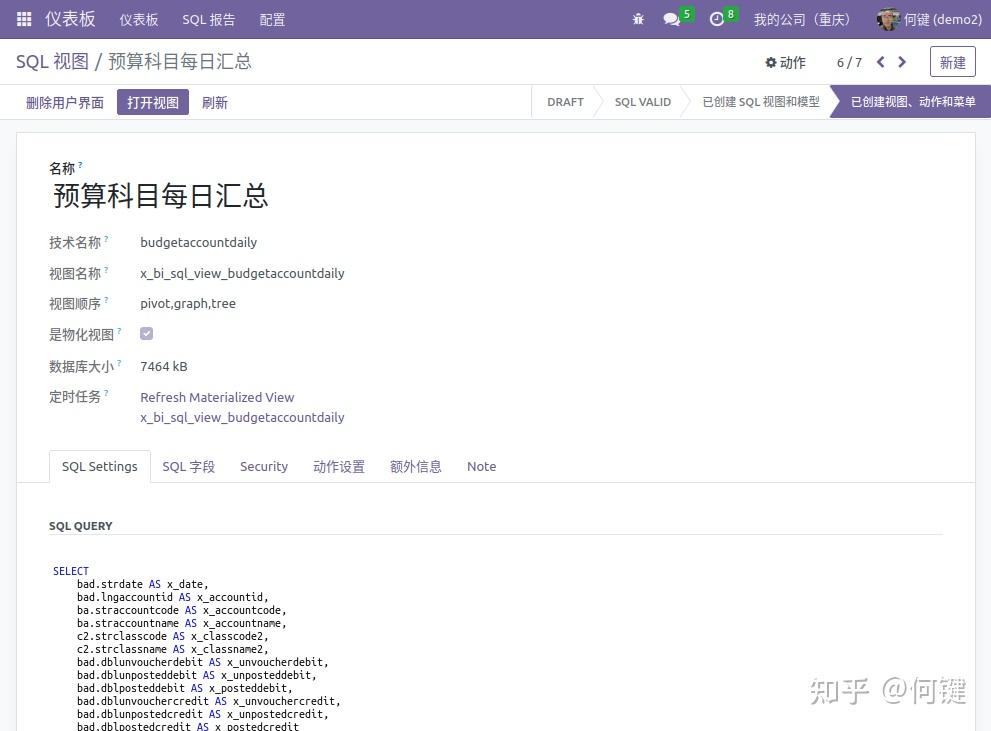This screenshot has width=991, height=731.
Task: Set pipeline stage to DRAFT
Action: 565,101
